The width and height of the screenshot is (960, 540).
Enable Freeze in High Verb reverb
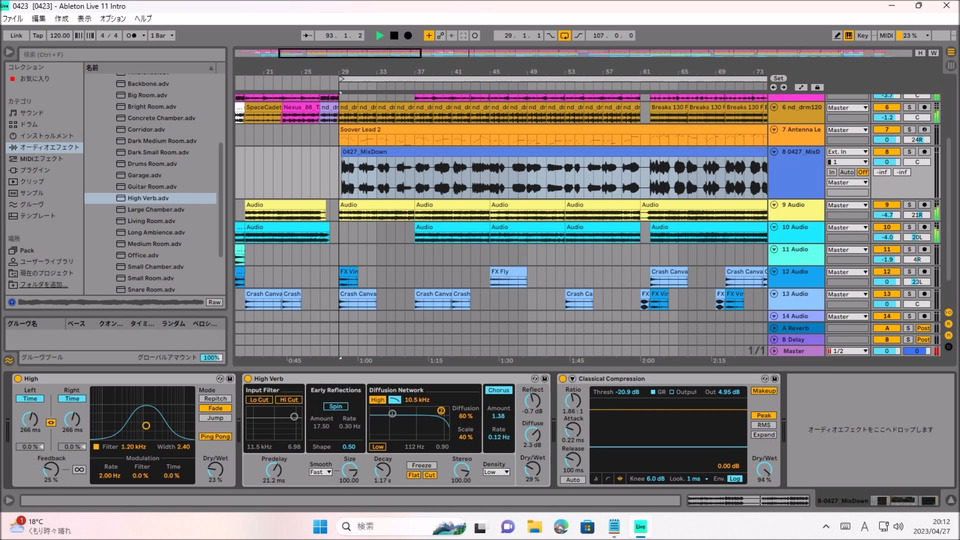tap(421, 465)
